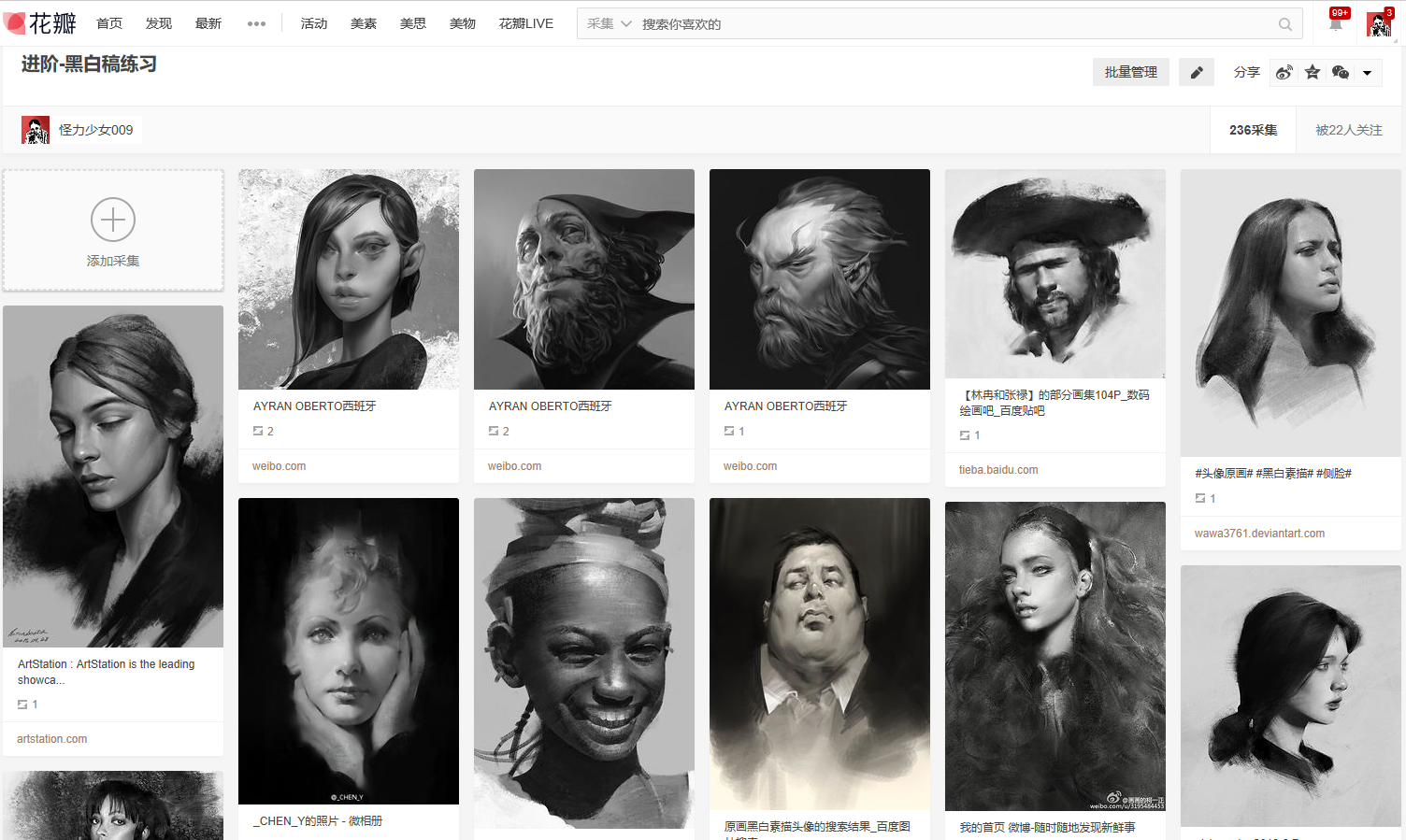The height and width of the screenshot is (840, 1406).
Task: Open the artstation.com source link
Action: (x=52, y=739)
